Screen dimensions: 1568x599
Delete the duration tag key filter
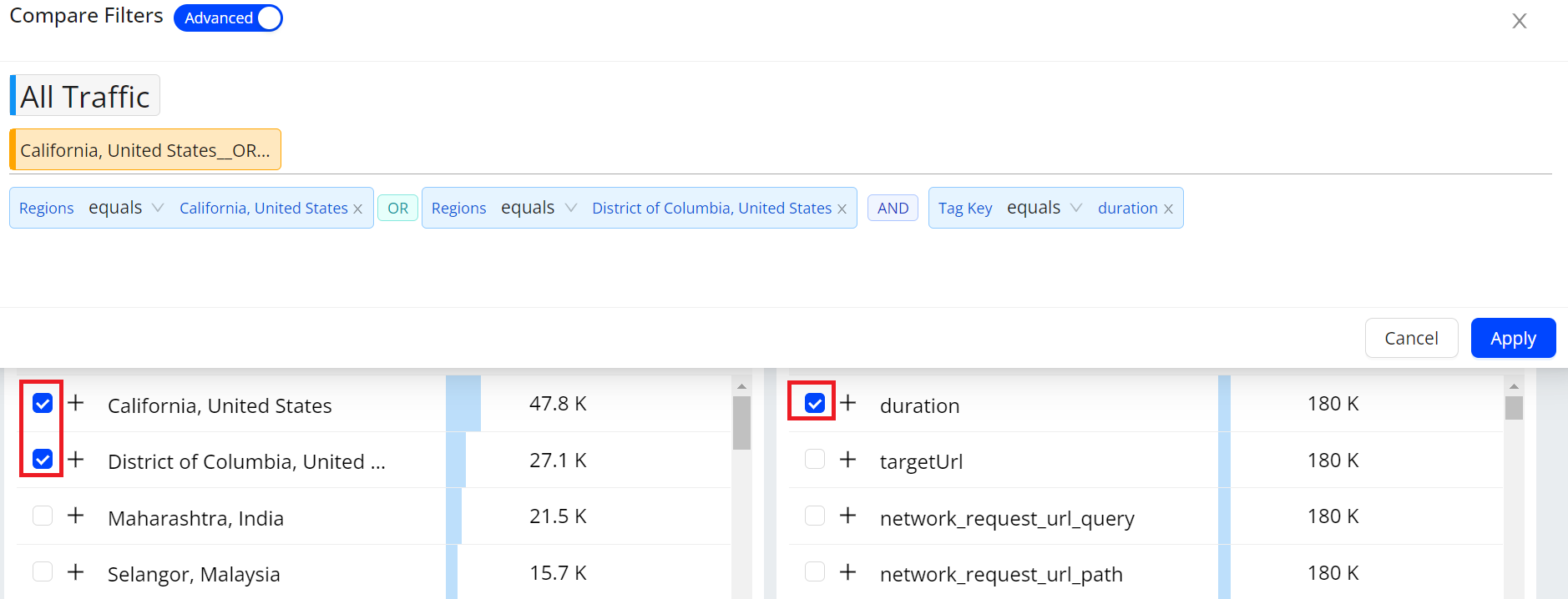pyautogui.click(x=1168, y=209)
